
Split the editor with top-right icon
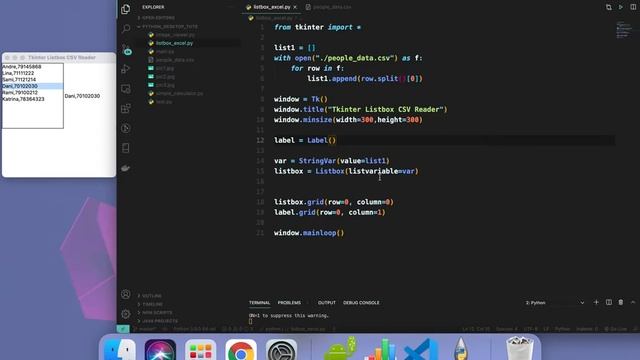633,7
